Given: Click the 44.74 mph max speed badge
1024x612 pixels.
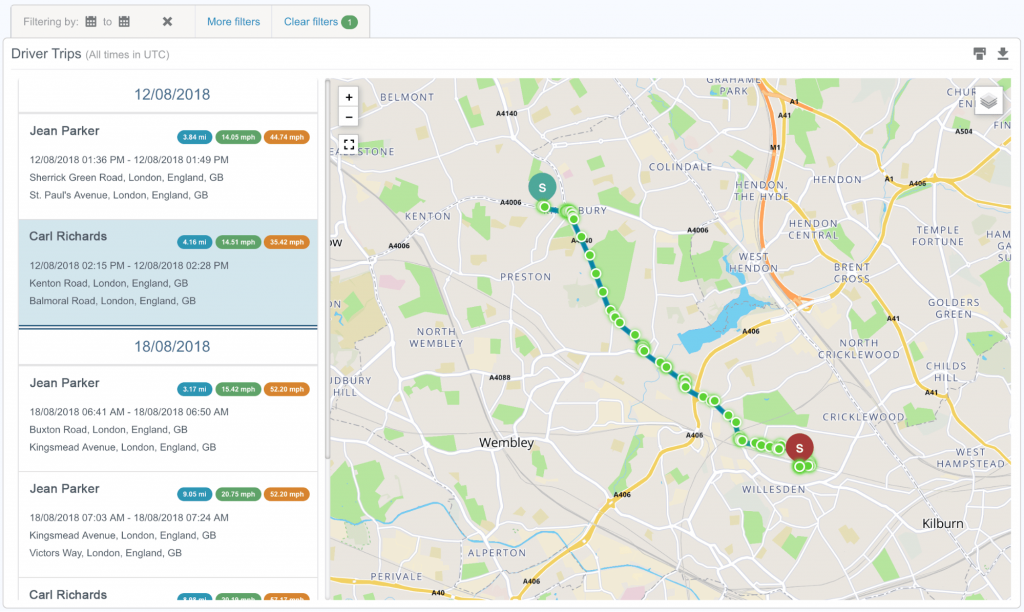Looking at the screenshot, I should [x=287, y=137].
